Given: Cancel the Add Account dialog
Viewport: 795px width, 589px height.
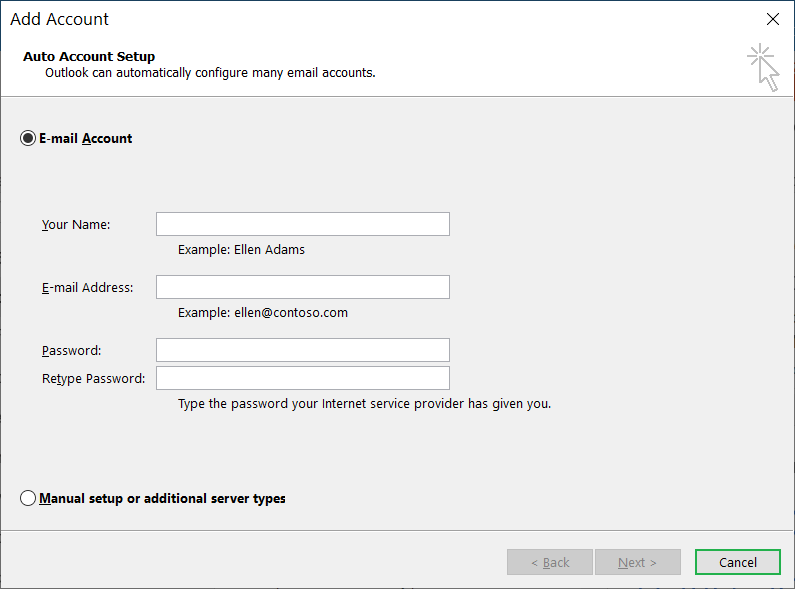Looking at the screenshot, I should coord(738,562).
